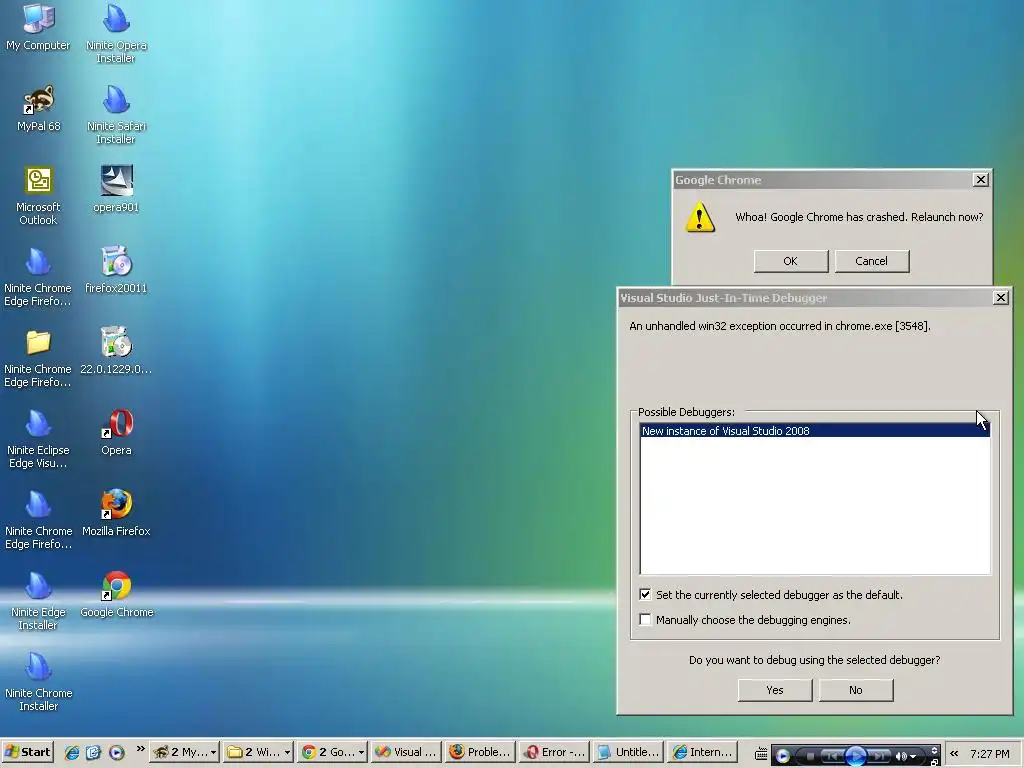The height and width of the screenshot is (768, 1024).
Task: Open My Computer desktop icon
Action: click(x=38, y=26)
